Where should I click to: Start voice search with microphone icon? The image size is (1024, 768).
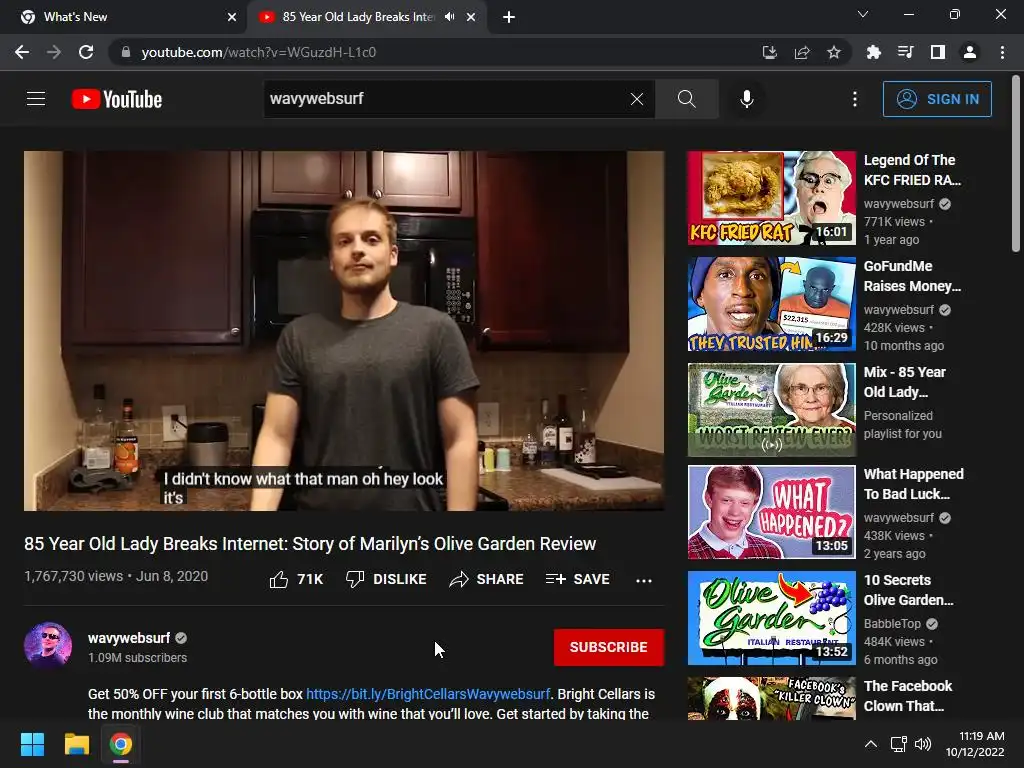[746, 99]
